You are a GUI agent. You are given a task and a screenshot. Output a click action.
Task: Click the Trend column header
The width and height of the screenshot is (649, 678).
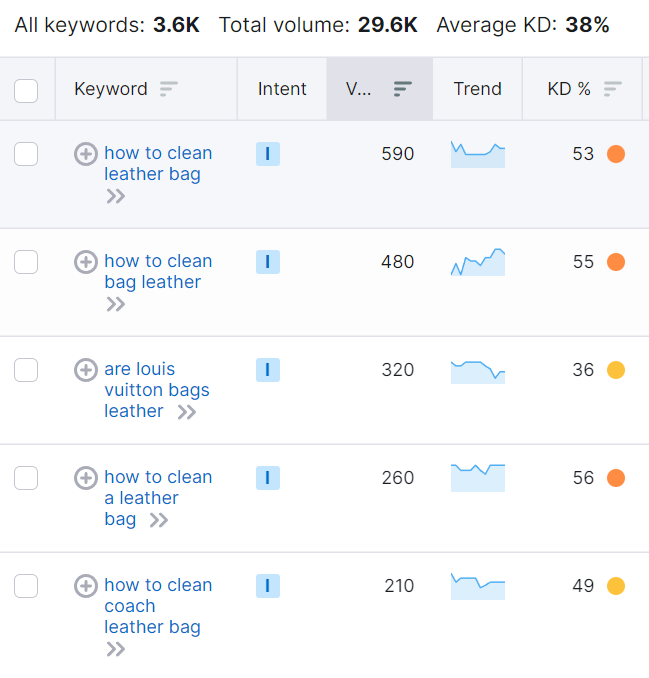click(477, 89)
